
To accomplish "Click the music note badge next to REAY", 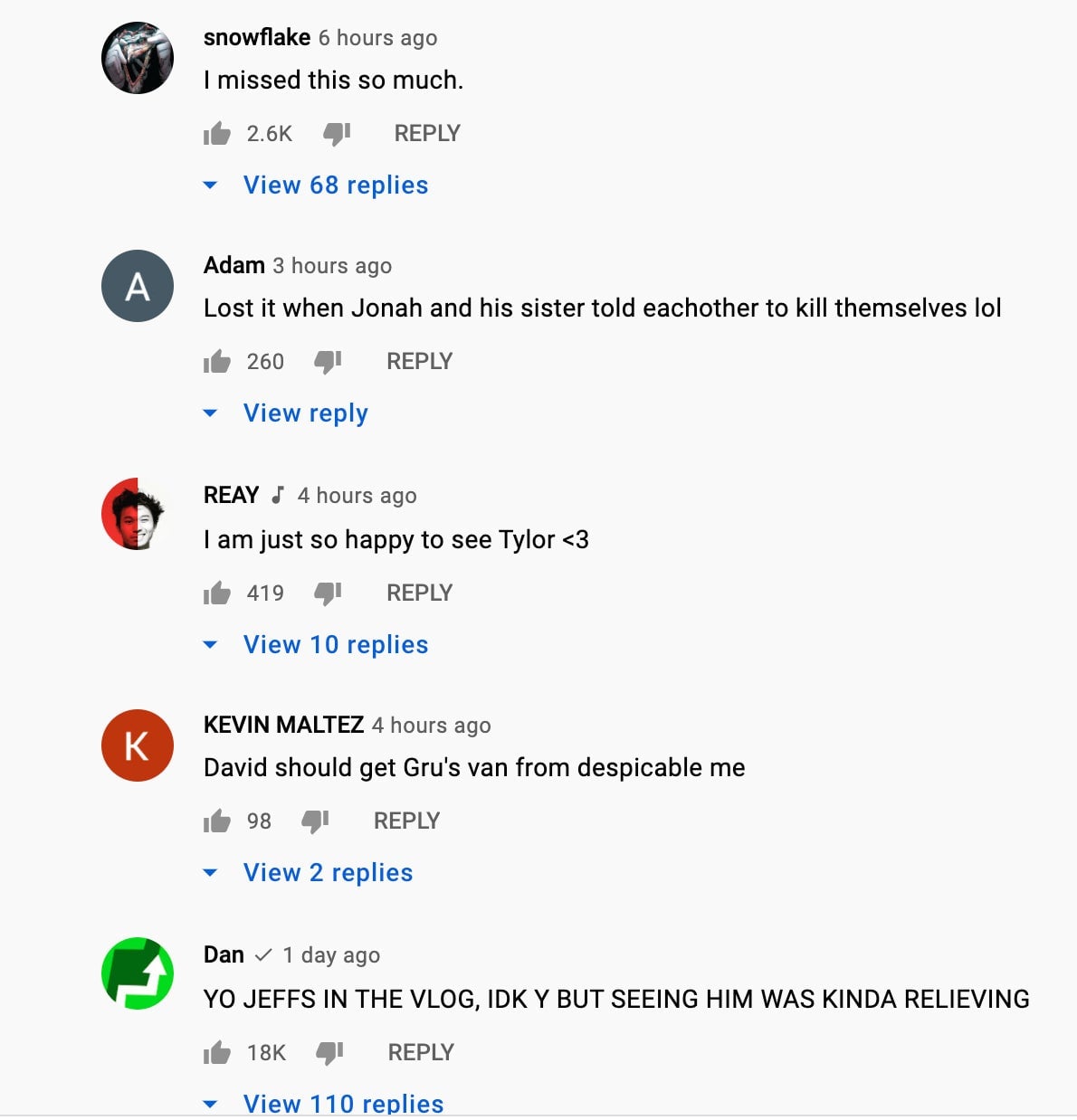I will click(277, 496).
